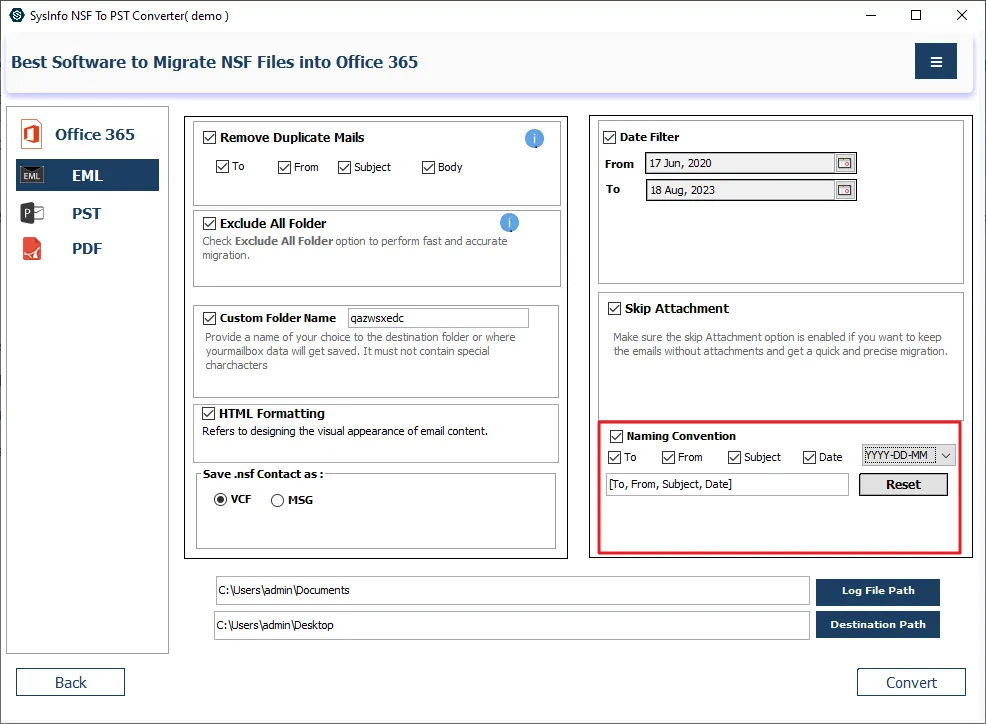
Task: Choose the PST file icon
Action: [x=32, y=213]
